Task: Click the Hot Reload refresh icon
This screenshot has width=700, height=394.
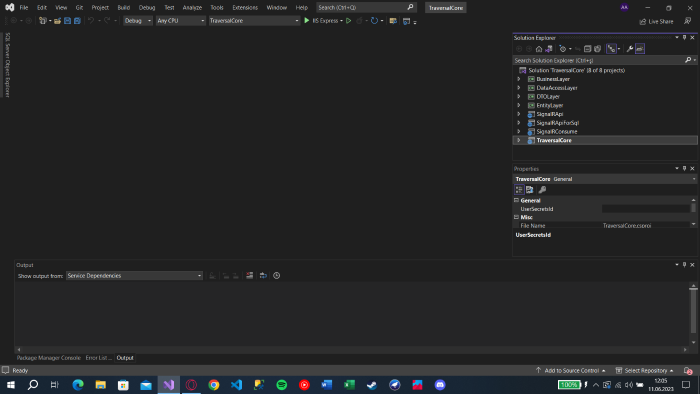Action: [374, 21]
